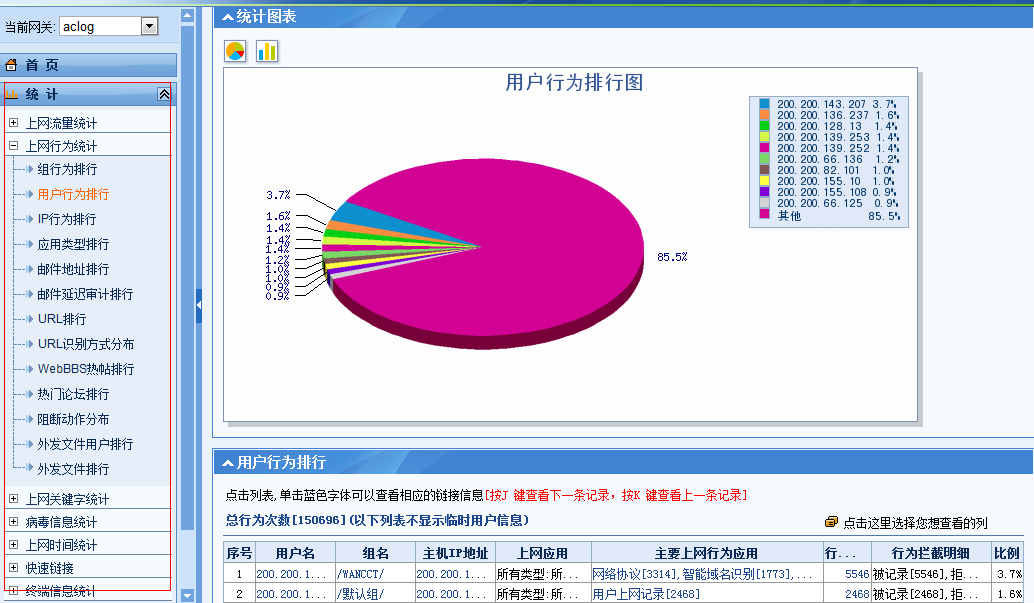Open WebBBS热帖排行 report

coord(86,369)
